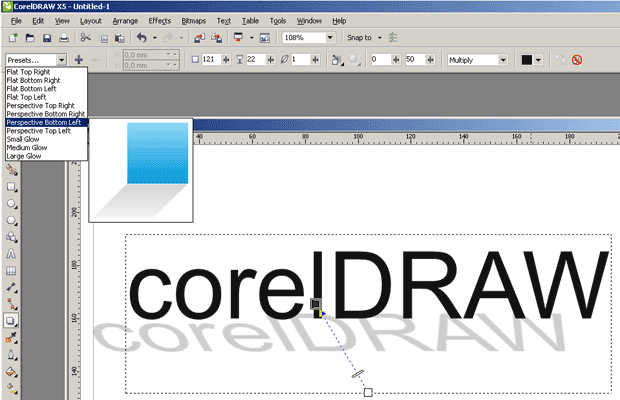The width and height of the screenshot is (620, 400).
Task: Click the Import icon
Action: click(199, 38)
